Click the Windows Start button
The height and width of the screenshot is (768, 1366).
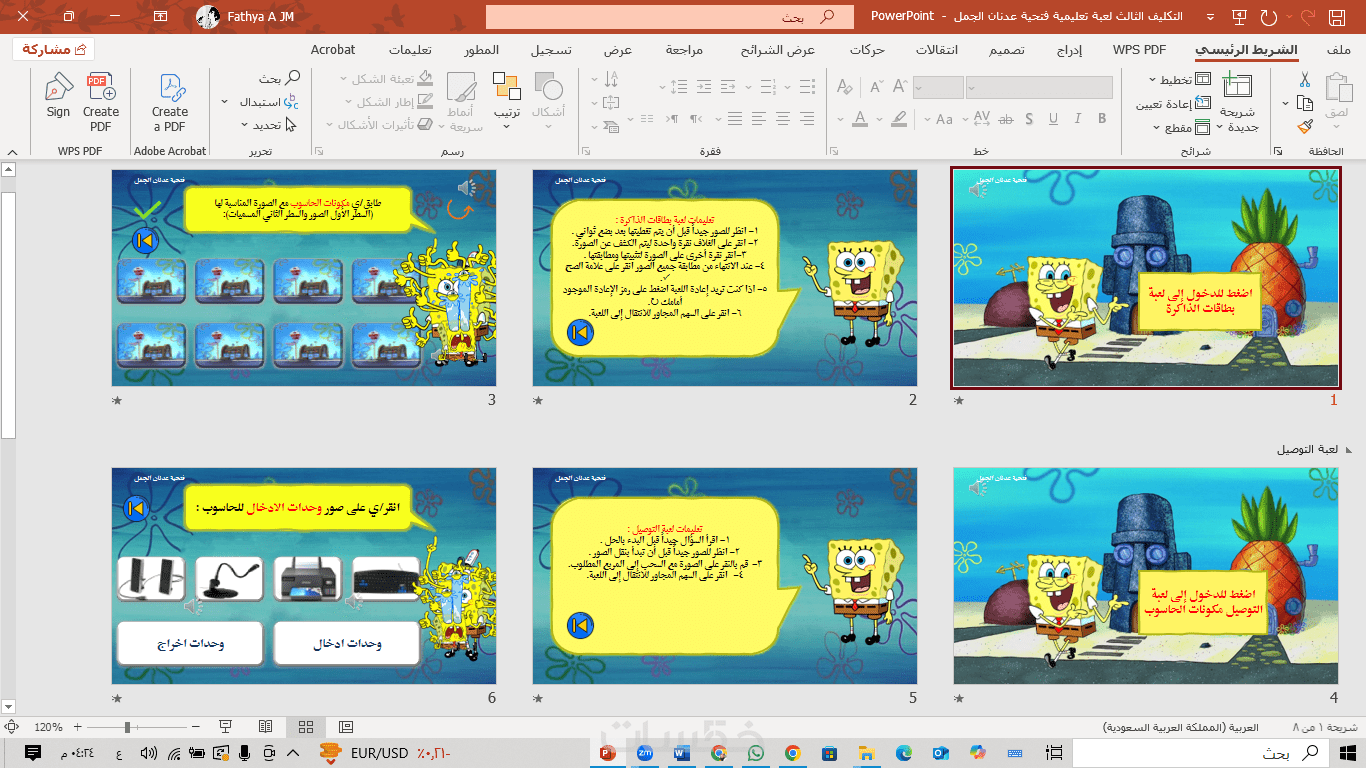pyautogui.click(x=1347, y=753)
